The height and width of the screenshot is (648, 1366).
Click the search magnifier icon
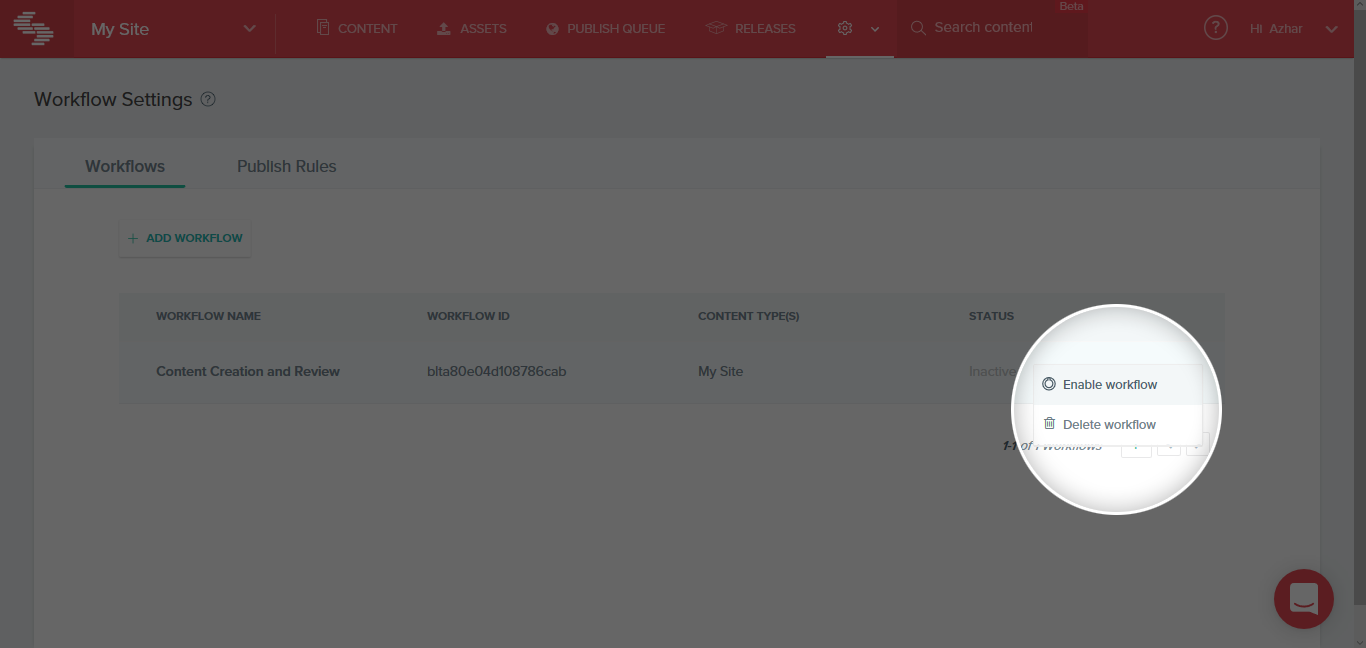[x=917, y=28]
